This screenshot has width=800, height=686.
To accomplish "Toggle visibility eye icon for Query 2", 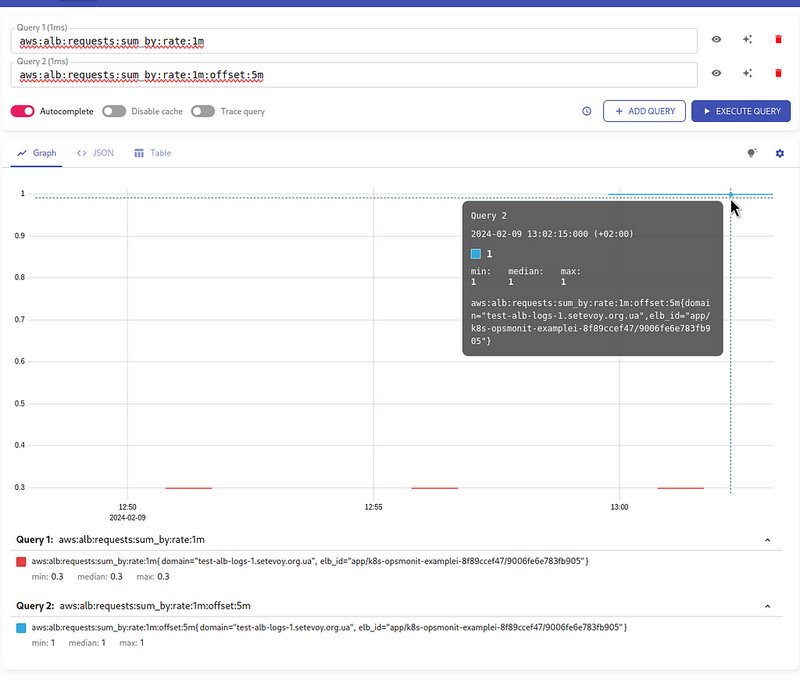I will (716, 74).
